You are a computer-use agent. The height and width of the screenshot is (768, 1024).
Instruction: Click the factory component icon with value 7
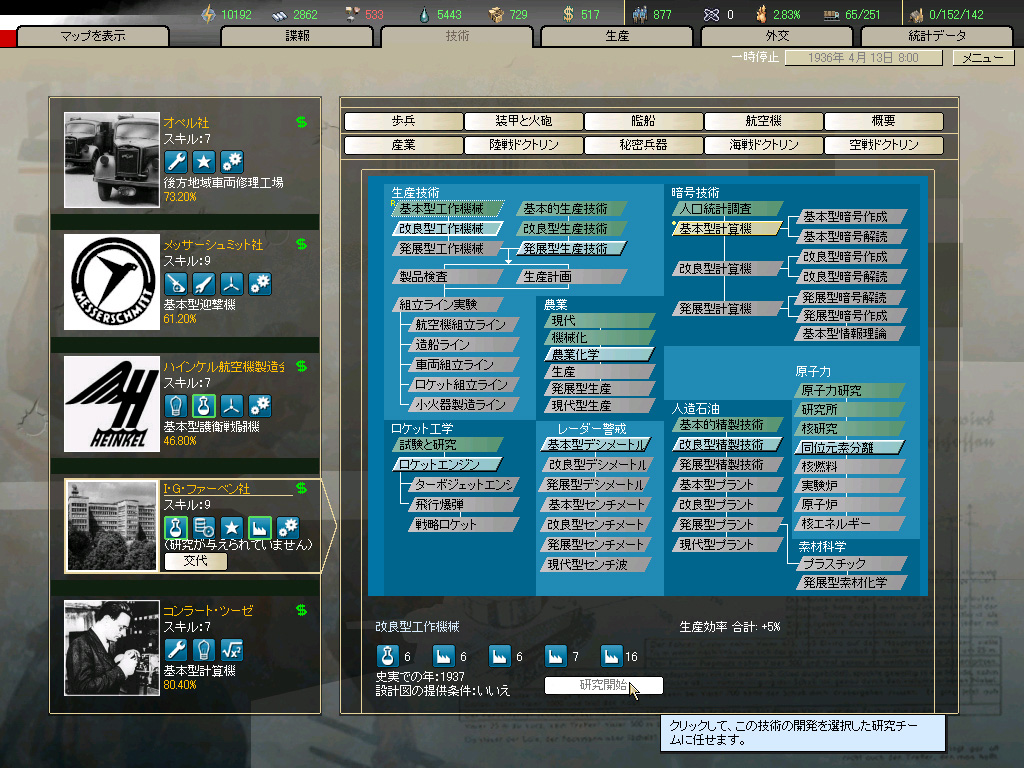click(556, 656)
